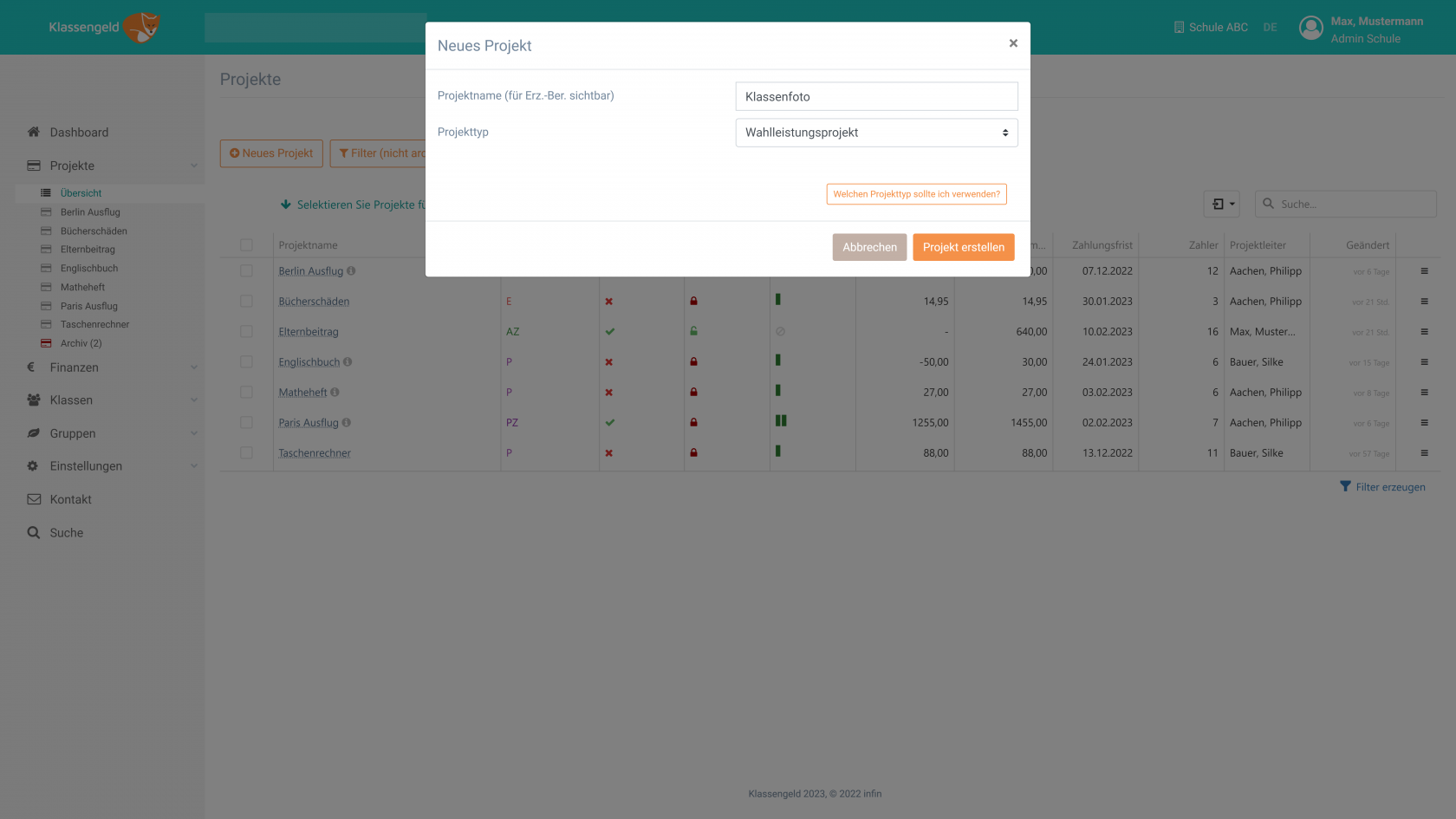Click the Projekt erstellen button
This screenshot has width=1456, height=819.
point(963,247)
